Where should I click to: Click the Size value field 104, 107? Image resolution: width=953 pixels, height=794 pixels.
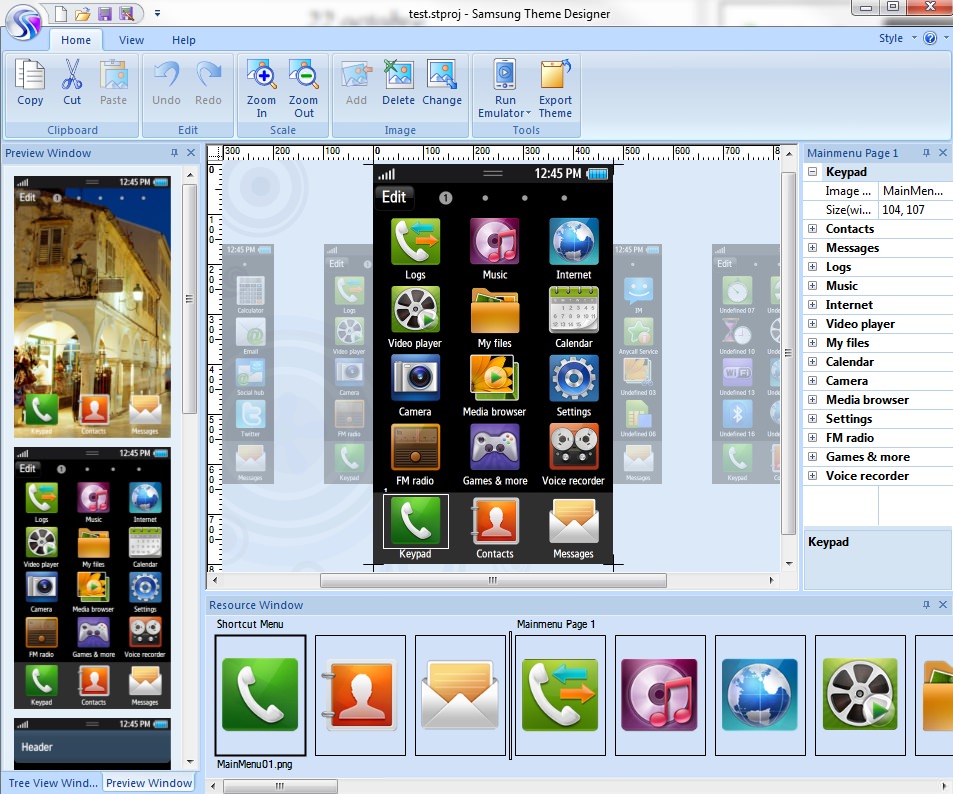[915, 210]
